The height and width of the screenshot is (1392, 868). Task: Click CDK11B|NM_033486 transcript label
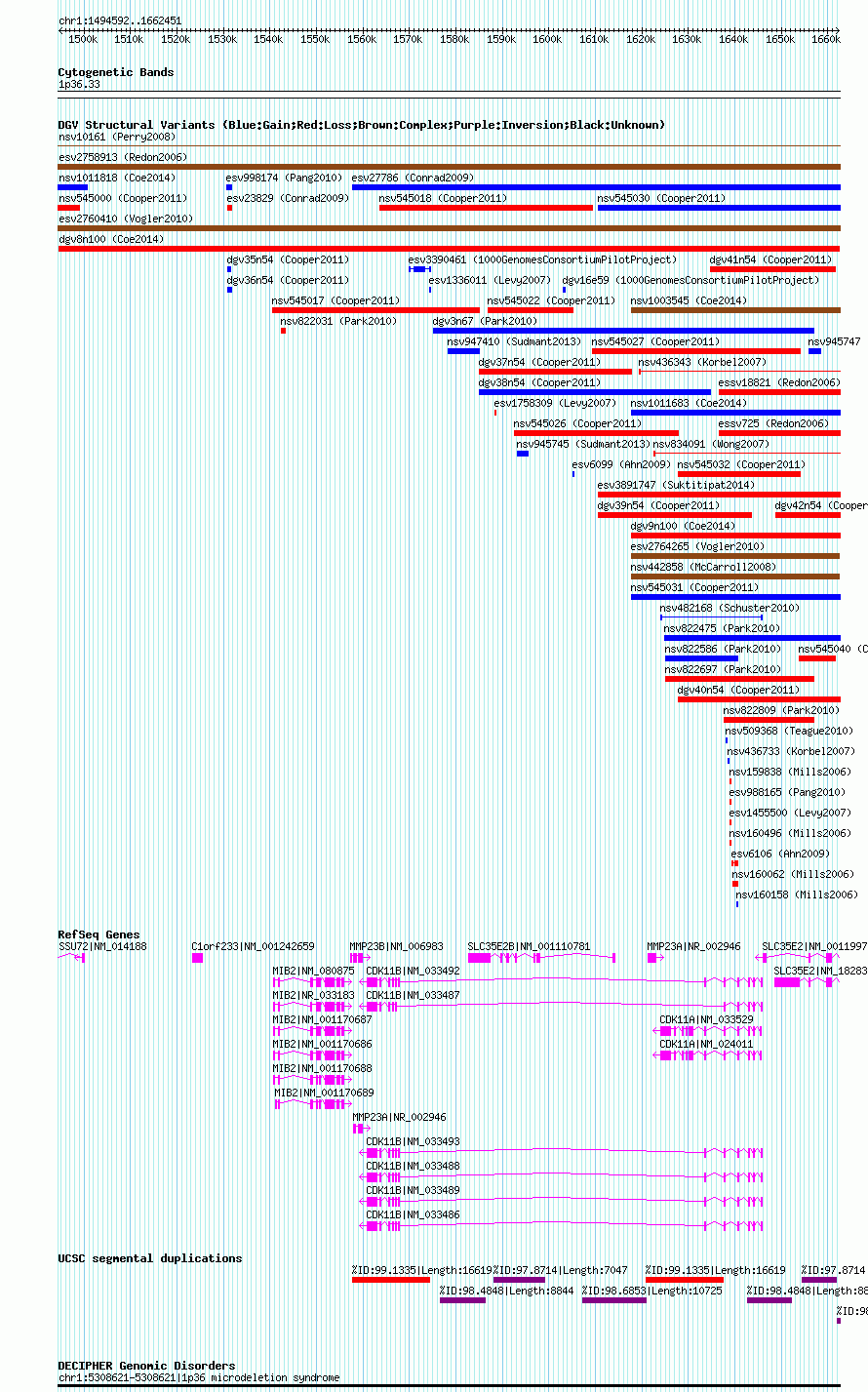pos(414,1214)
